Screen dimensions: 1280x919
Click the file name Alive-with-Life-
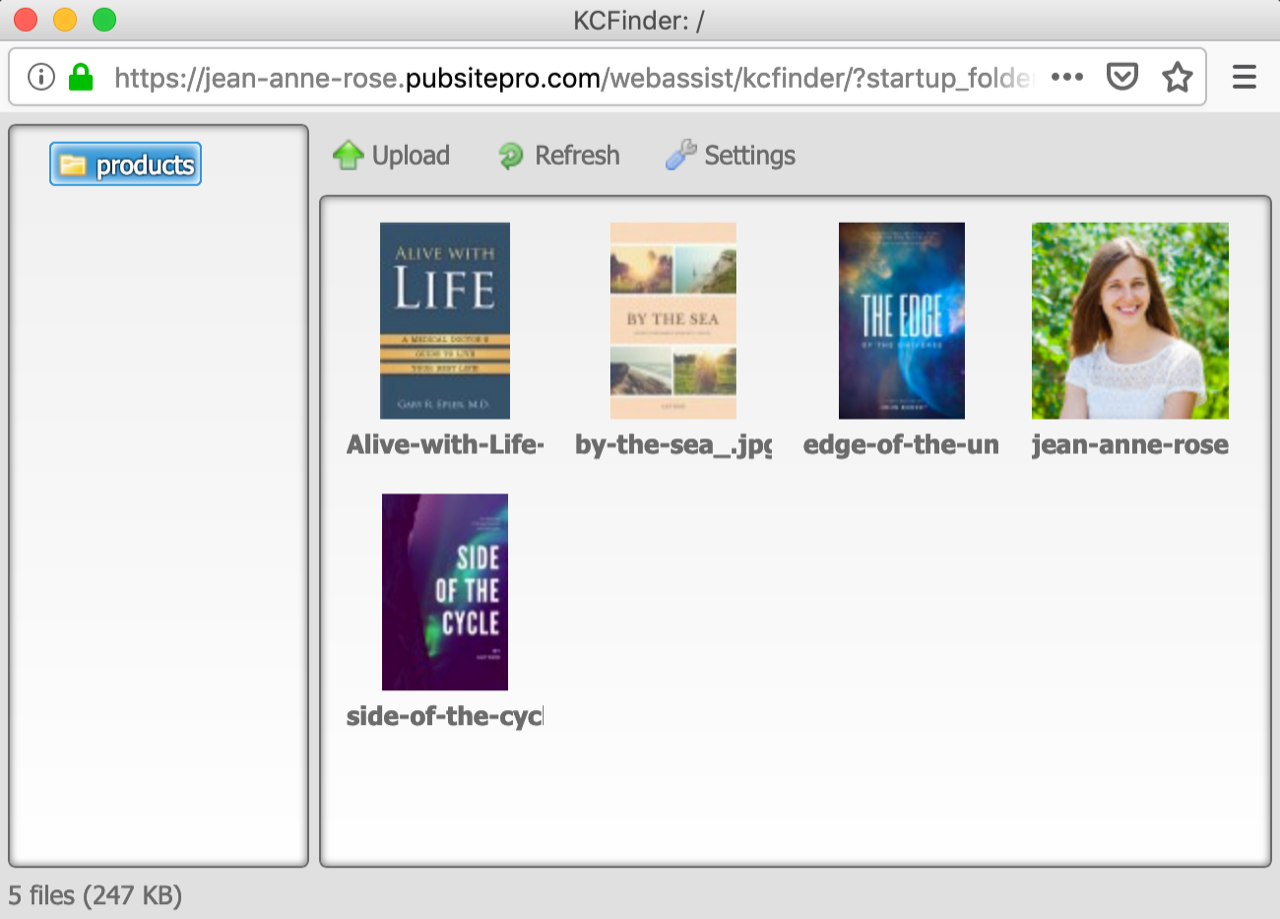coord(445,445)
